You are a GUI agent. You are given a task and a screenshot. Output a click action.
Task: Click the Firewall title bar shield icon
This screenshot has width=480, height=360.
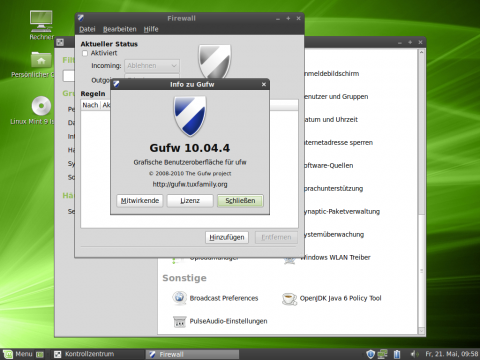pos(81,18)
